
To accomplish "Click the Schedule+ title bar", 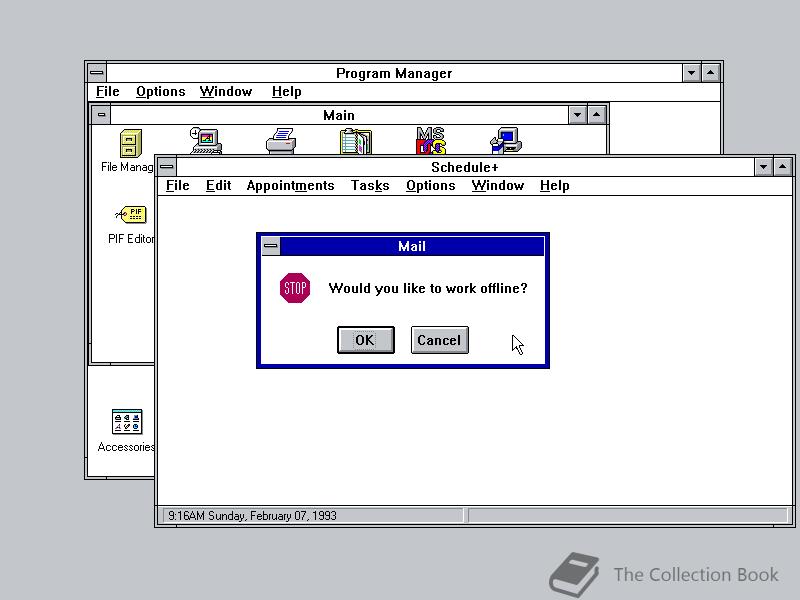I will click(x=465, y=167).
